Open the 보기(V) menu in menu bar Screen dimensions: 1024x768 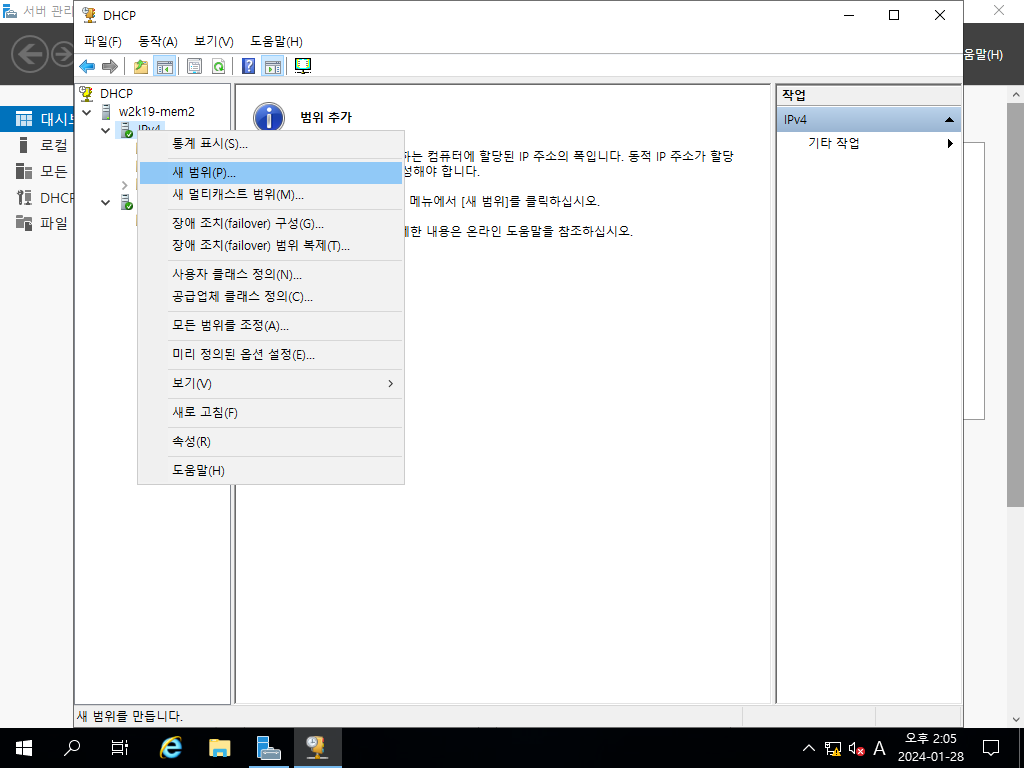pos(214,41)
